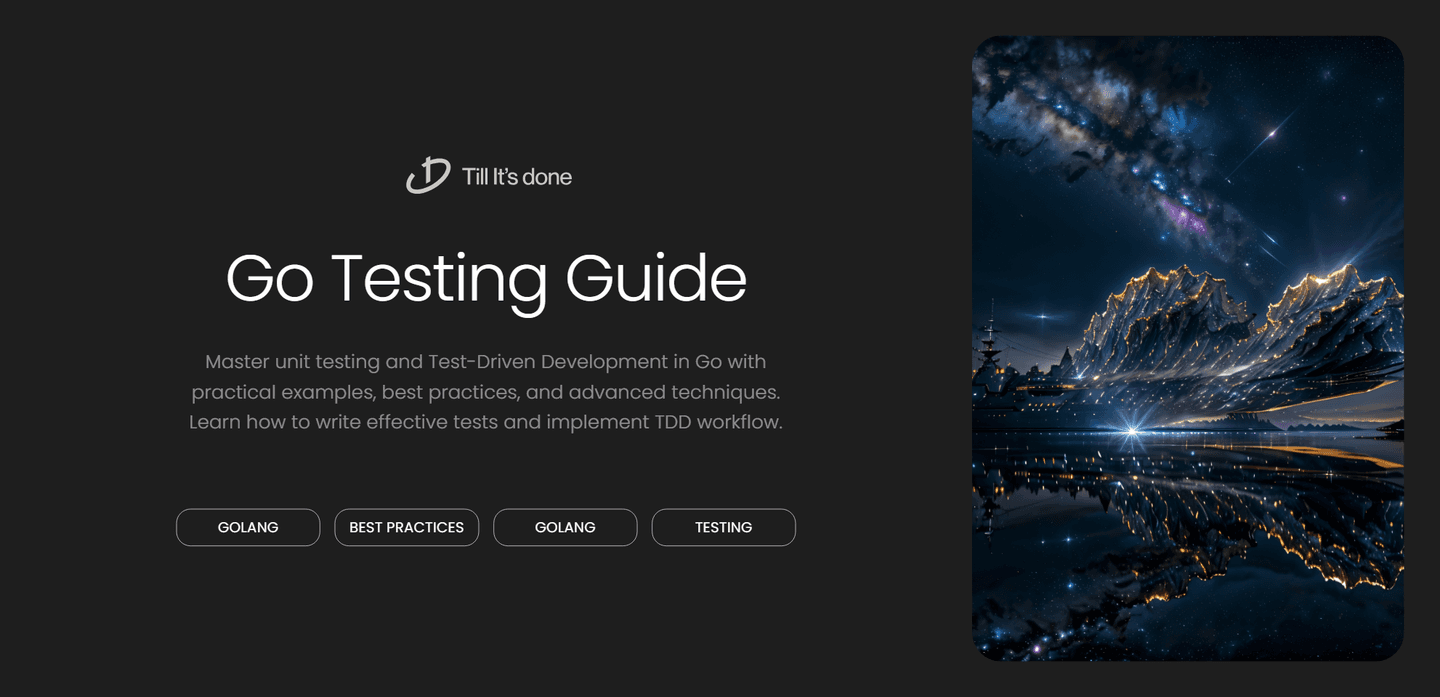Click the word "Testing" in the main title
Screen dimensions: 1440x697
[x=439, y=278]
